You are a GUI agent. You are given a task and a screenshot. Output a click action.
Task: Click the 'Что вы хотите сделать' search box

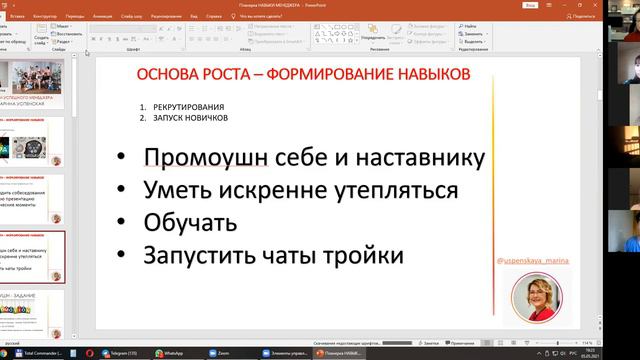click(x=257, y=16)
